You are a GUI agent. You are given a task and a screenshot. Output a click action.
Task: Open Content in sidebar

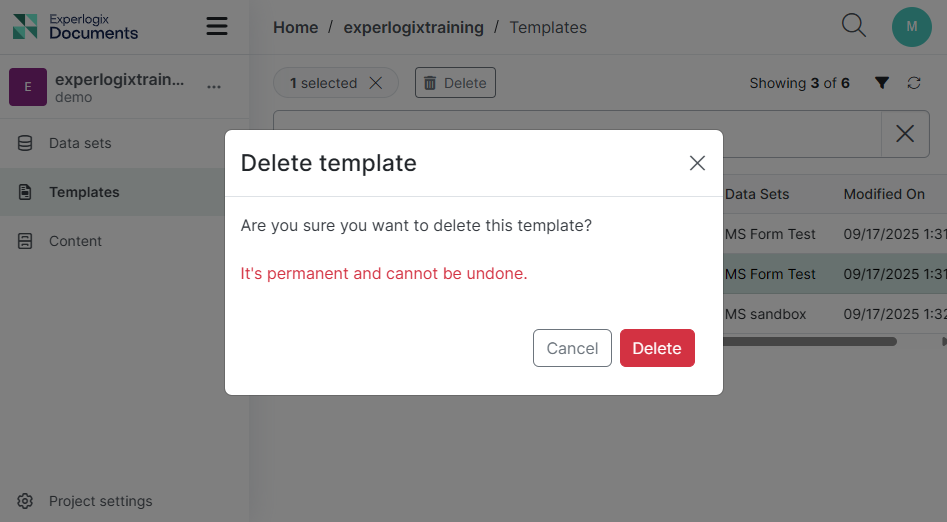click(75, 241)
